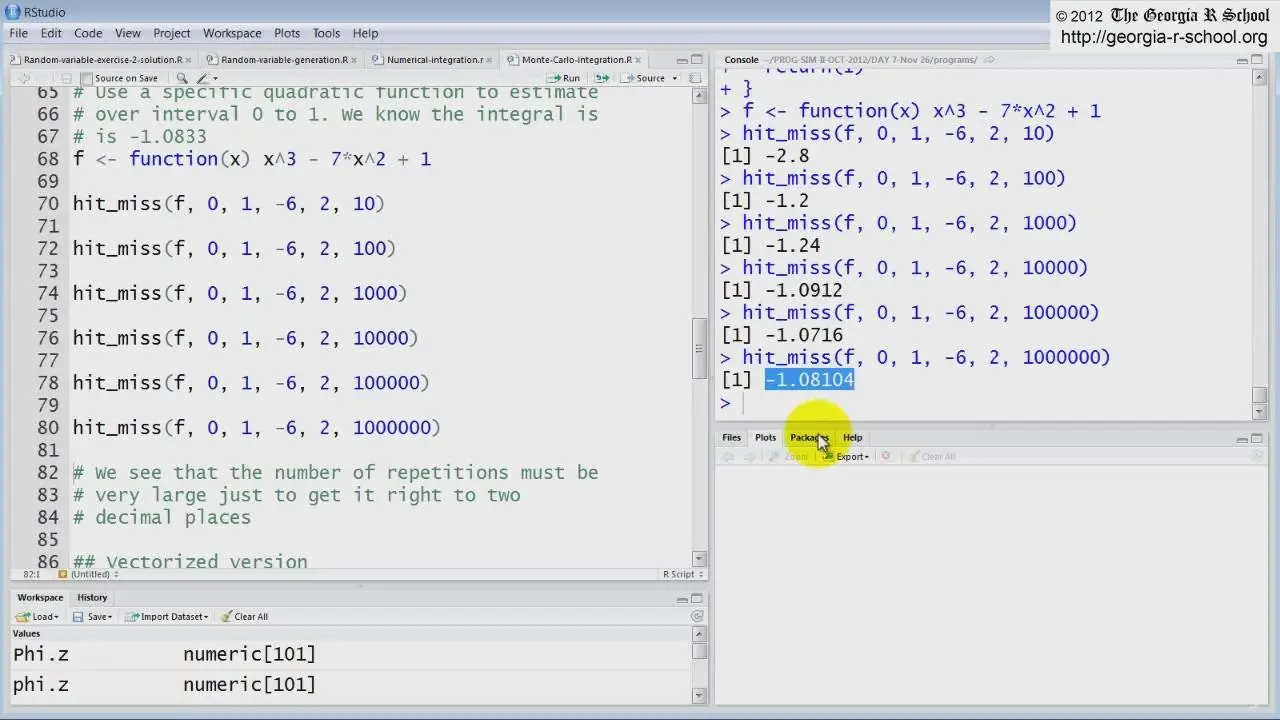
Task: Click the go back arrow in editor toolbar
Action: click(22, 78)
